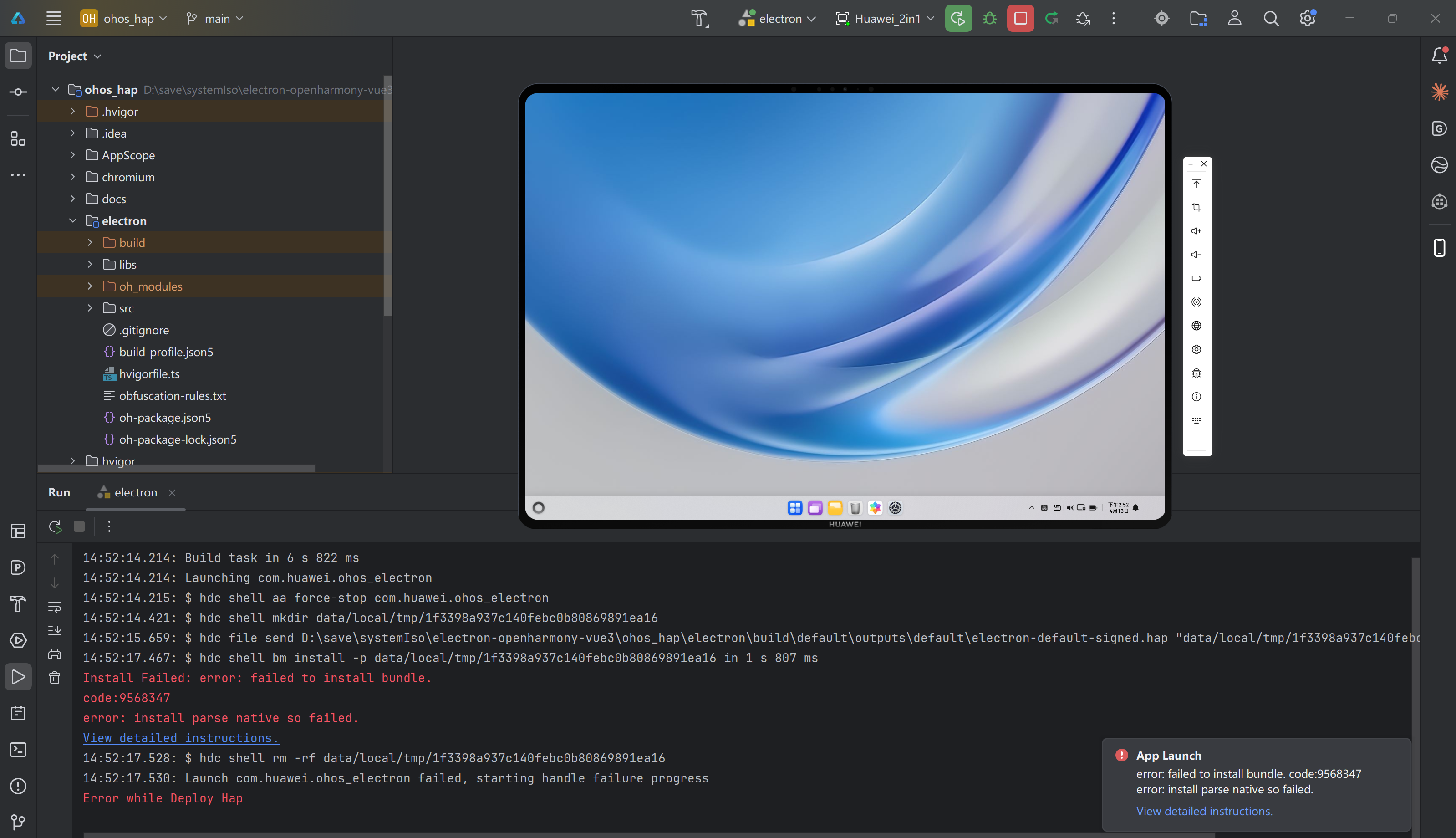1456x838 pixels.
Task: Click emulator screenshot crop icon
Action: tap(1196, 207)
